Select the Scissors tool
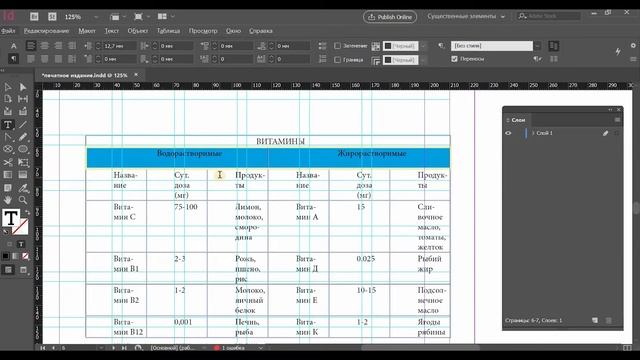The height and width of the screenshot is (360, 640). click(x=8, y=162)
